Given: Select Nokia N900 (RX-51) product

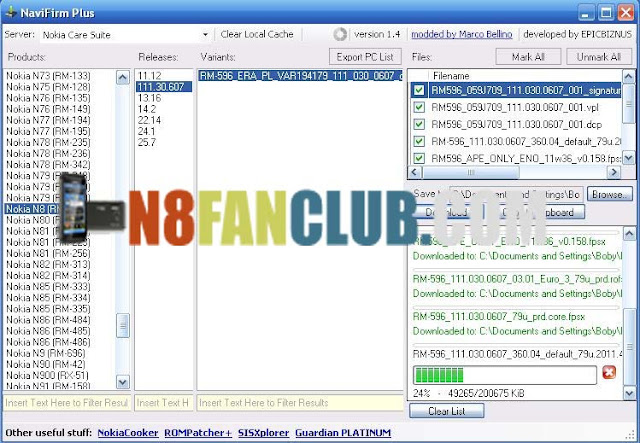Looking at the screenshot, I should tap(47, 375).
